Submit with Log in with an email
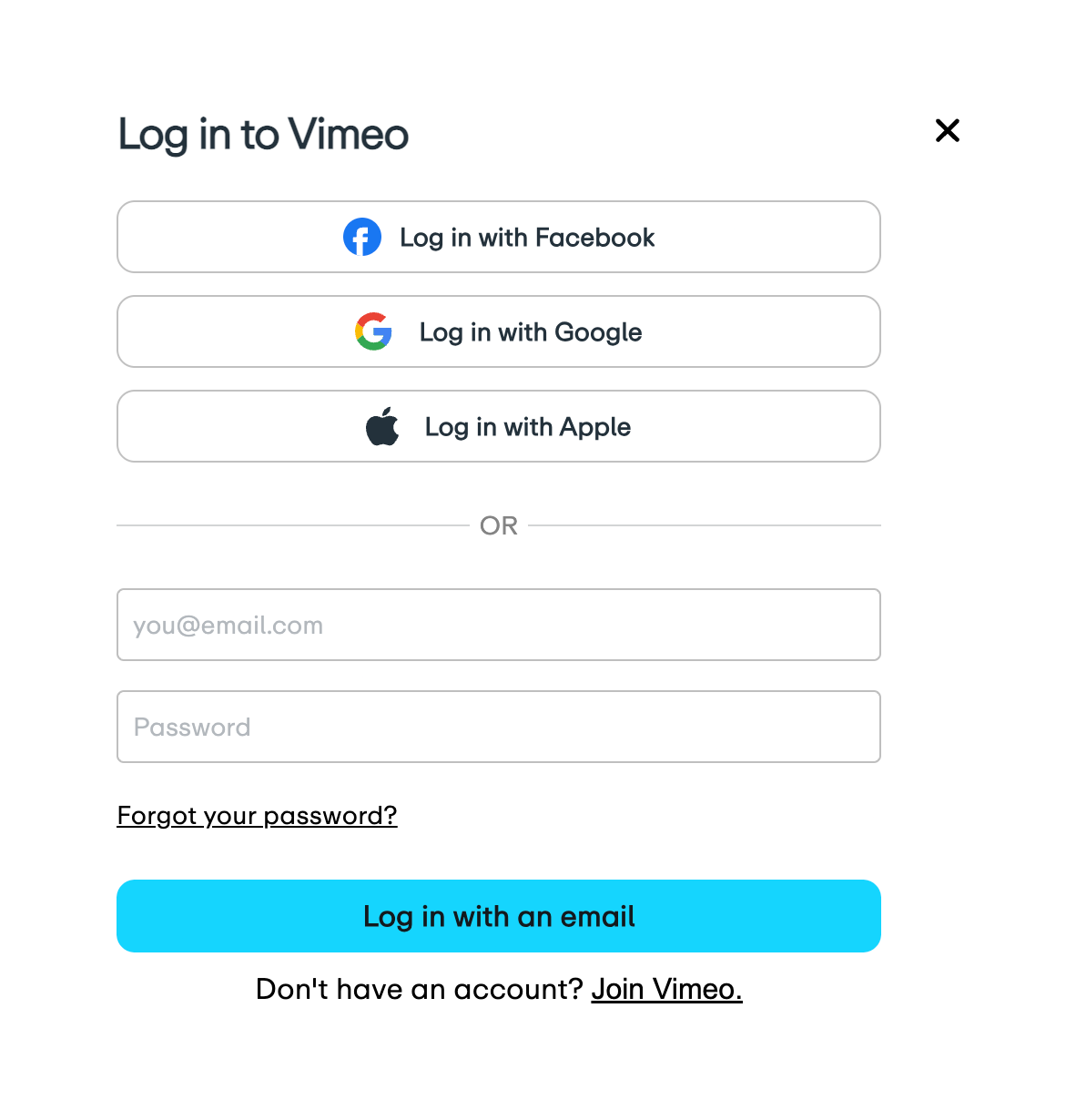Image resolution: width=1076 pixels, height=1120 pixels. tap(498, 916)
